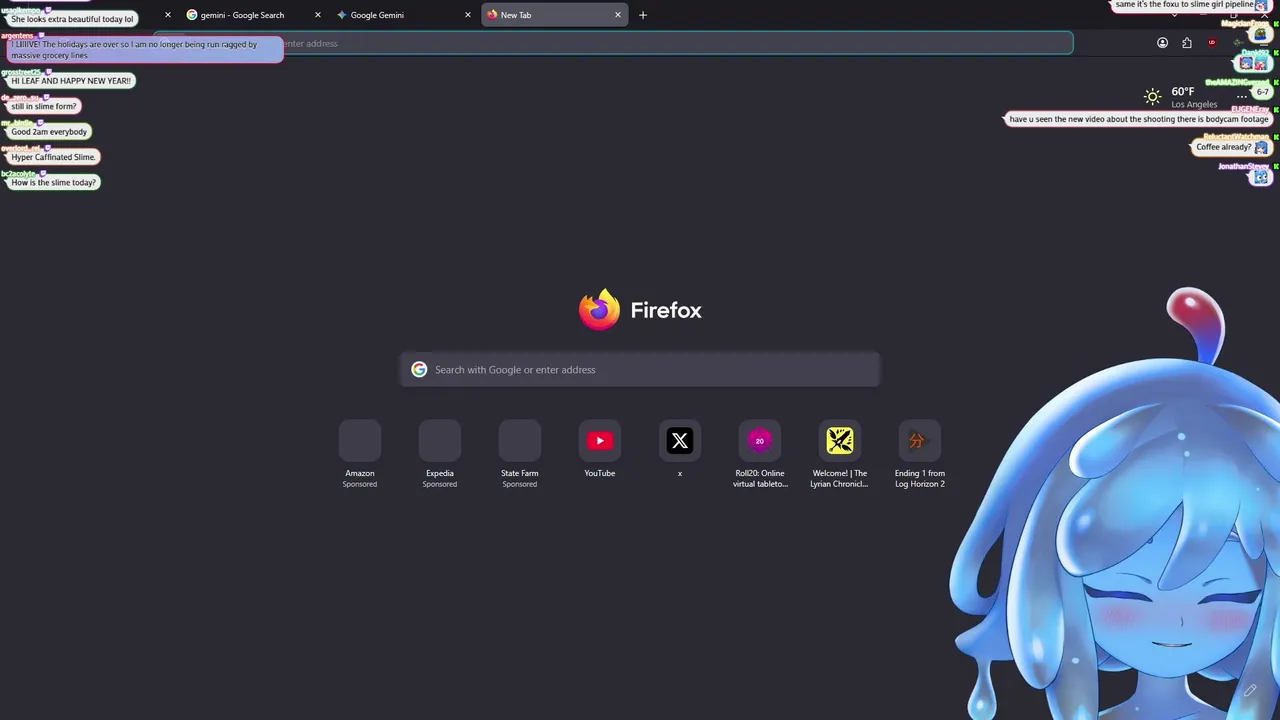Close the New Tab tab
The height and width of the screenshot is (720, 1280).
point(618,15)
